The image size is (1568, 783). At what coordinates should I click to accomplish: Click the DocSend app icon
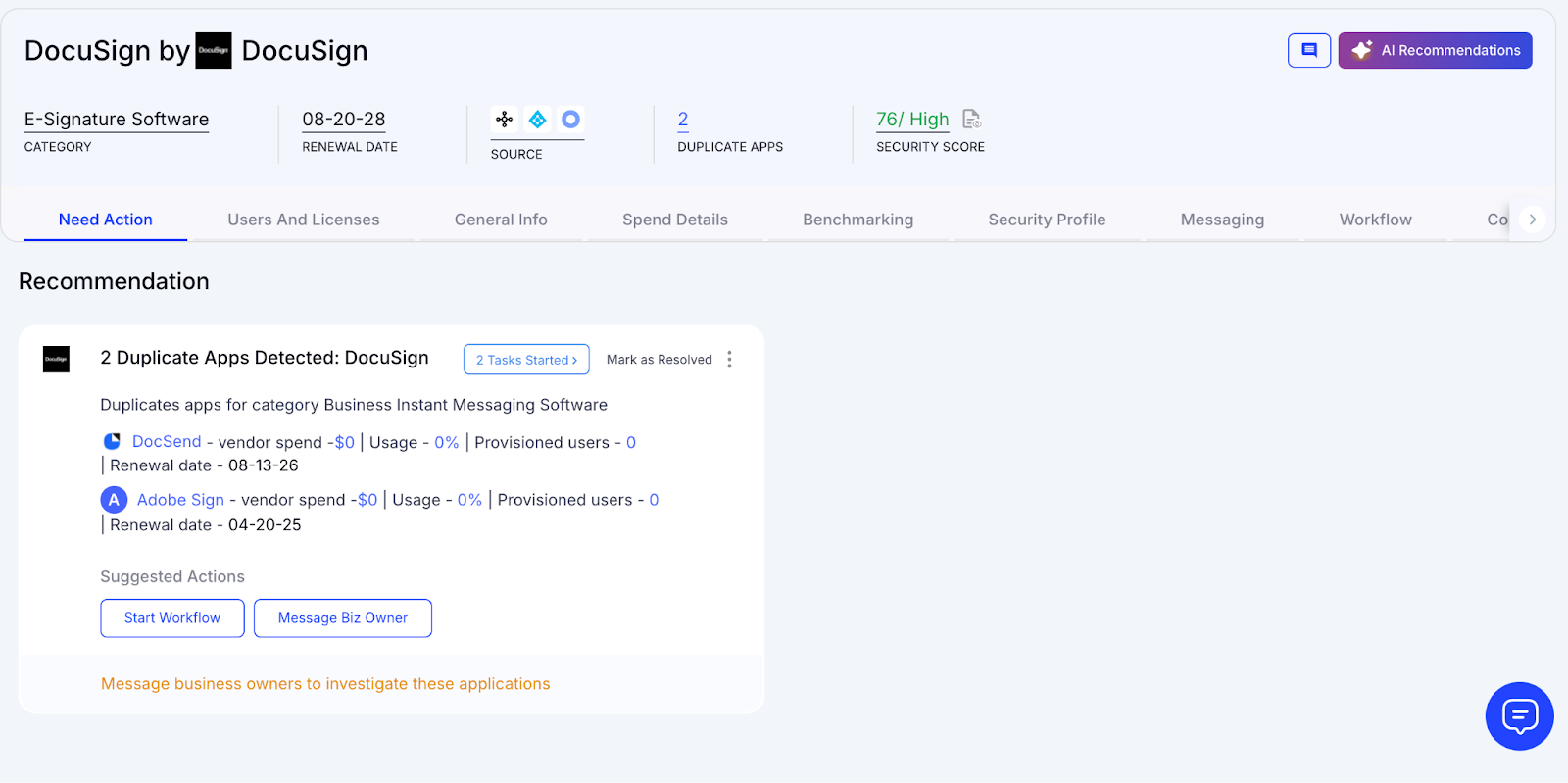pyautogui.click(x=113, y=442)
